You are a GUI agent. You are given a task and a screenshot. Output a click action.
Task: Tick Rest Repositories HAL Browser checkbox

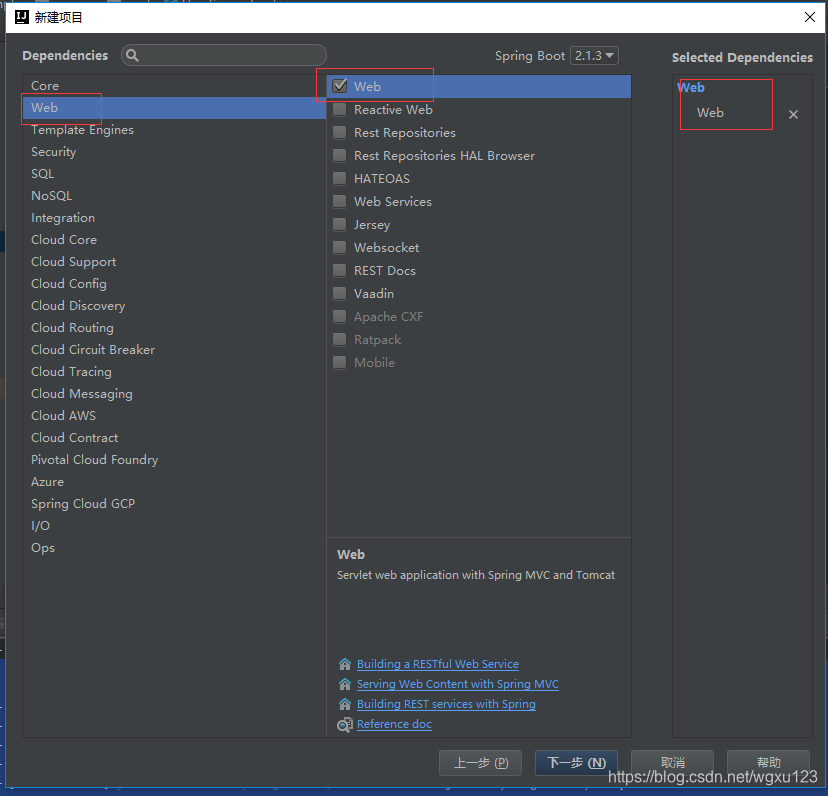pyautogui.click(x=340, y=155)
